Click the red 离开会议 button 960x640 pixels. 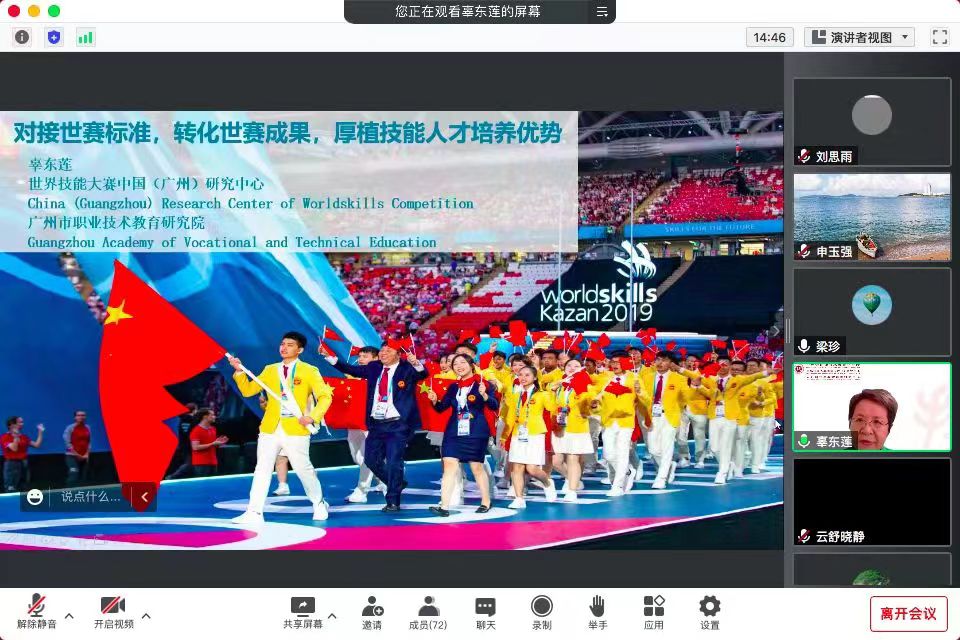(908, 613)
